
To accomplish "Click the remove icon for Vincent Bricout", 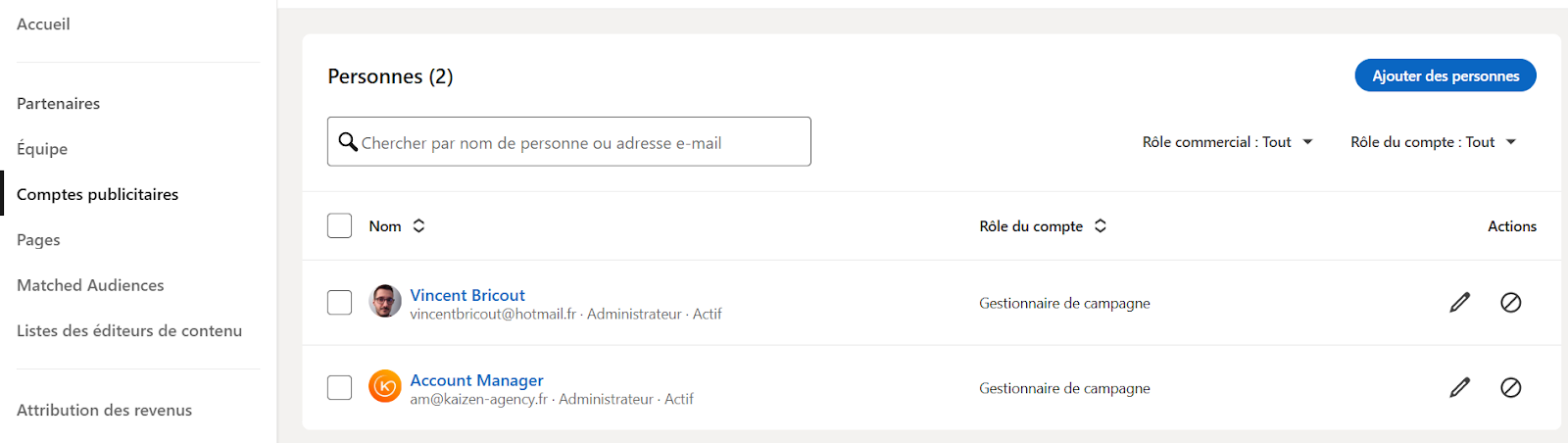I will pos(1511,303).
